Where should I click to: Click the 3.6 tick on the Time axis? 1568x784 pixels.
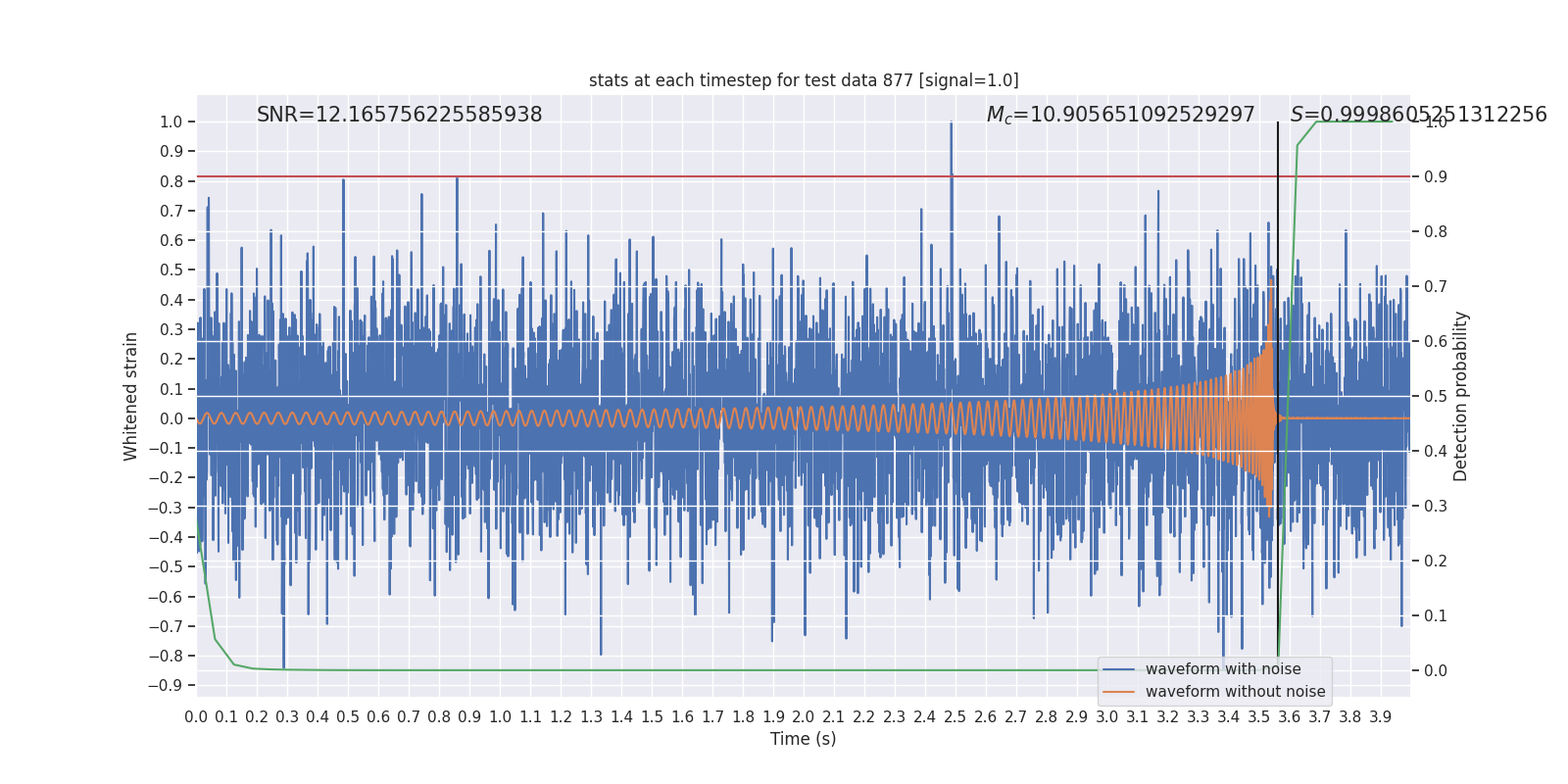tap(1290, 717)
